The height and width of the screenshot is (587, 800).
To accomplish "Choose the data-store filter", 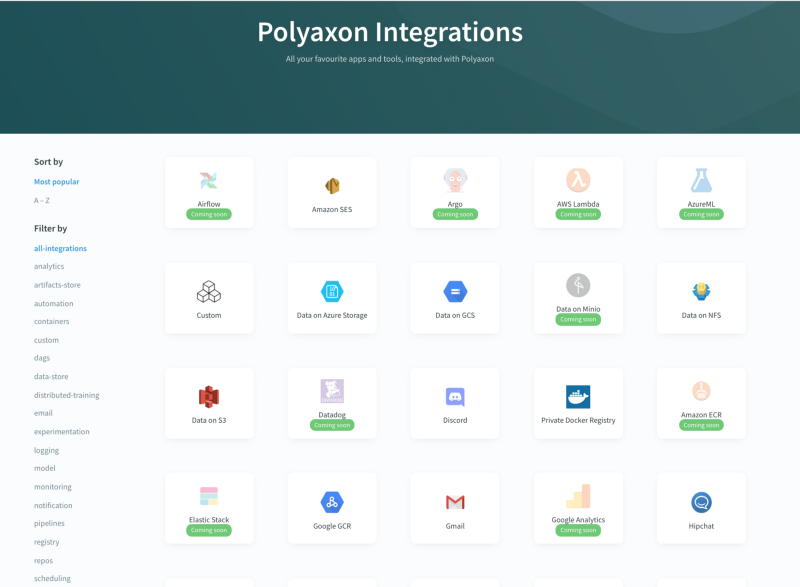I will click(x=51, y=376).
